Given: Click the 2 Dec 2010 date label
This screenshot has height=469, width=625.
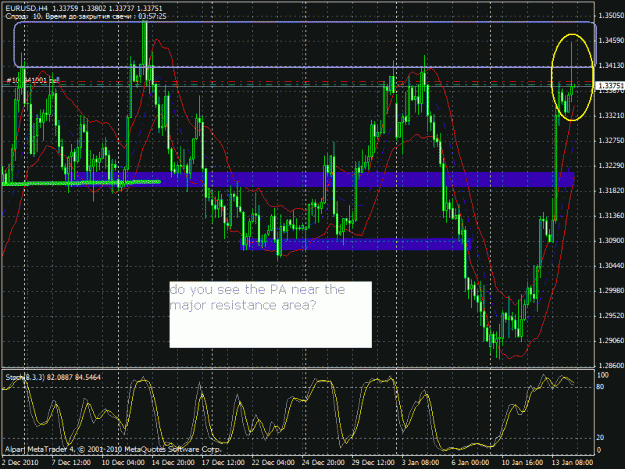Looking at the screenshot, I should click(x=20, y=463).
